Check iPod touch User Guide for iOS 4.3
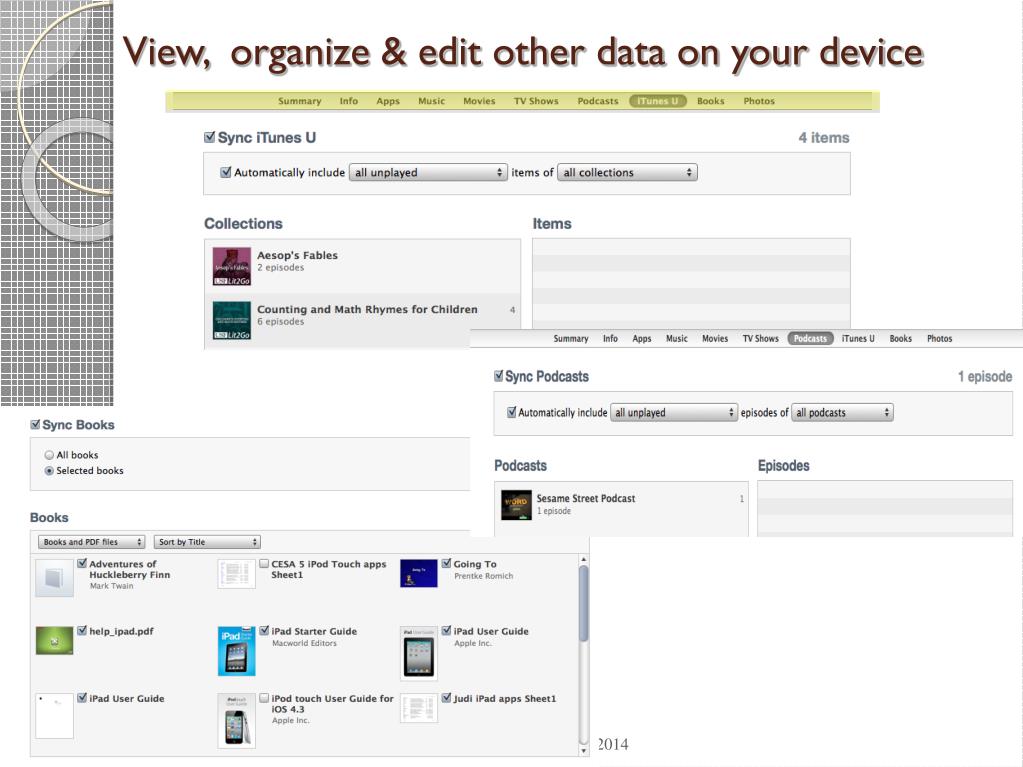 pos(264,698)
